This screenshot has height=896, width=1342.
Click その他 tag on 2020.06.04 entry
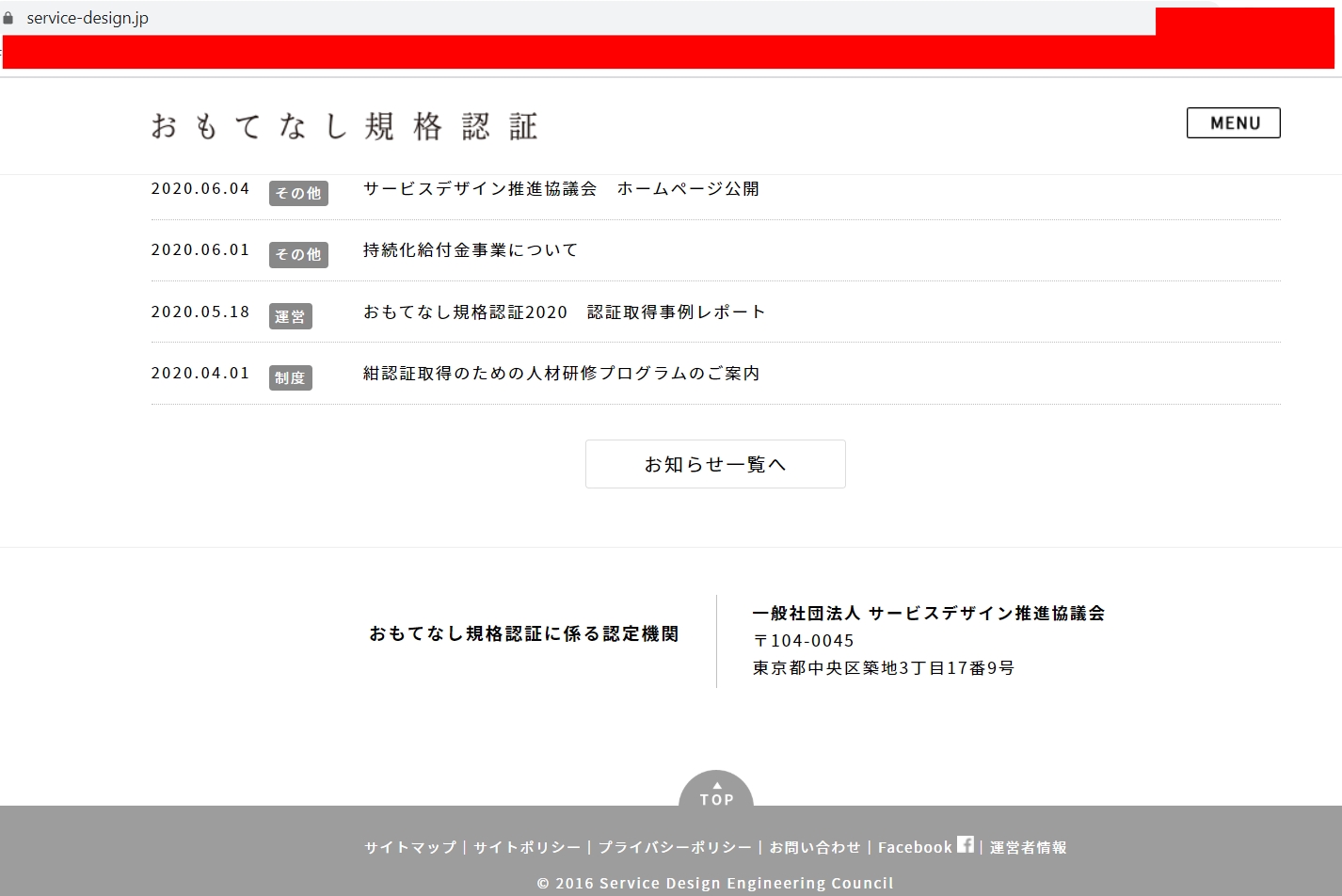pyautogui.click(x=298, y=193)
